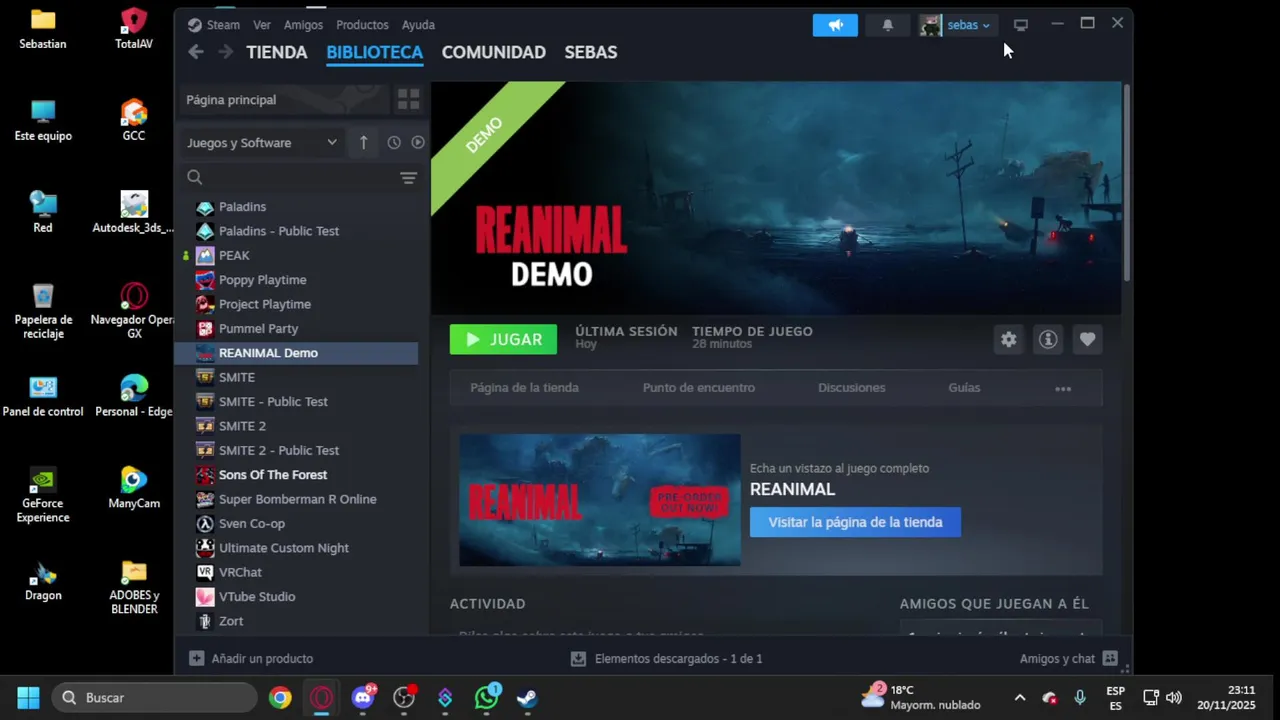Open Amigos y chat panel icon
This screenshot has width=1280, height=720.
(x=1110, y=659)
